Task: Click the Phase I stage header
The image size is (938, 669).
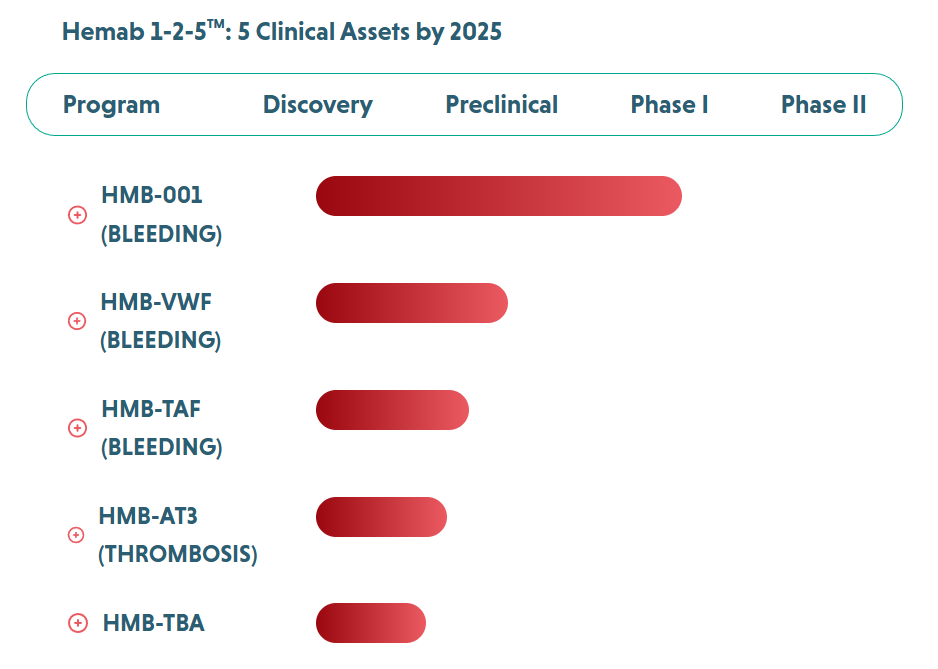Action: (669, 105)
